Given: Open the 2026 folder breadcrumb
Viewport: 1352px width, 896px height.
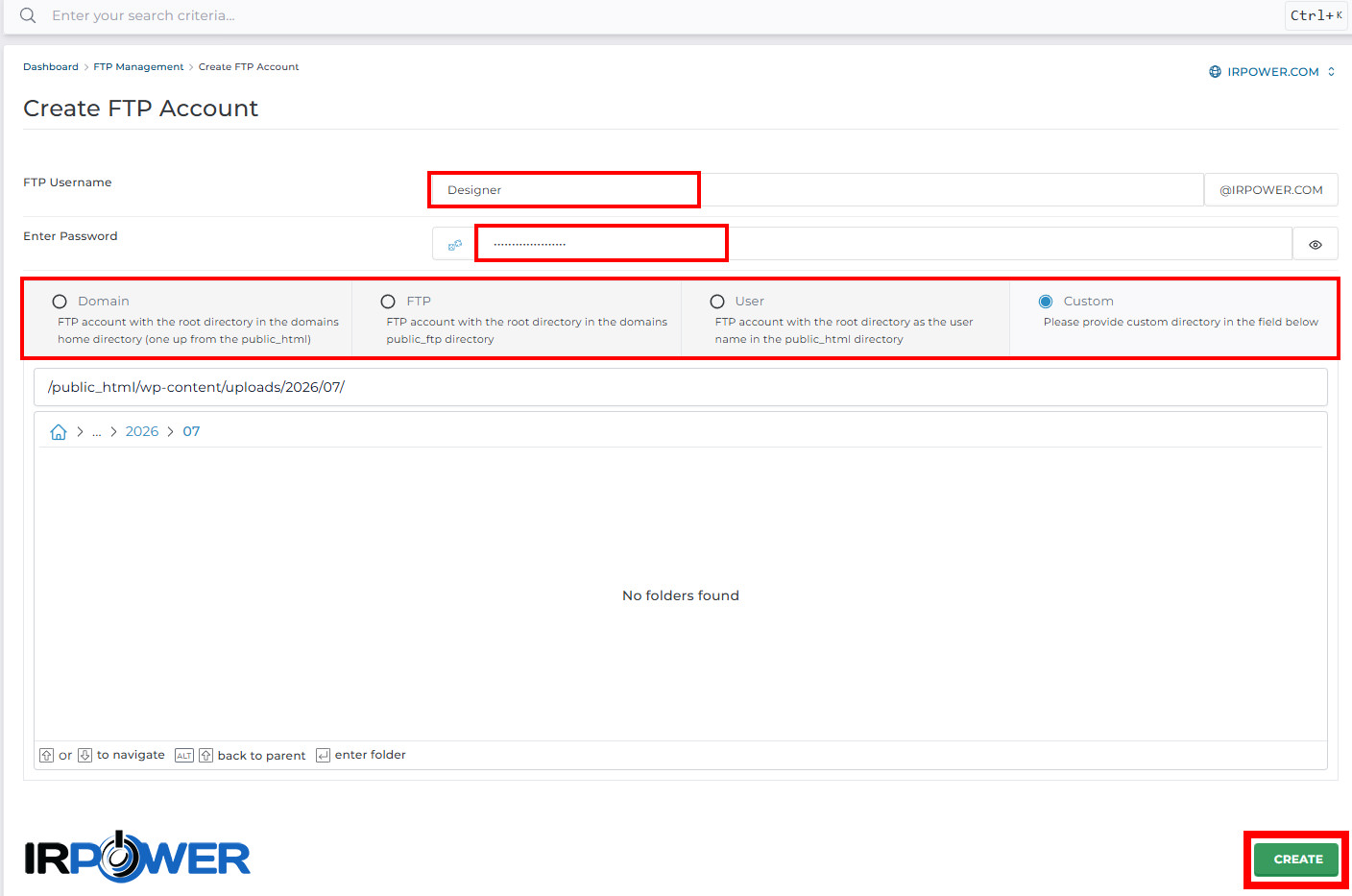Looking at the screenshot, I should point(142,432).
